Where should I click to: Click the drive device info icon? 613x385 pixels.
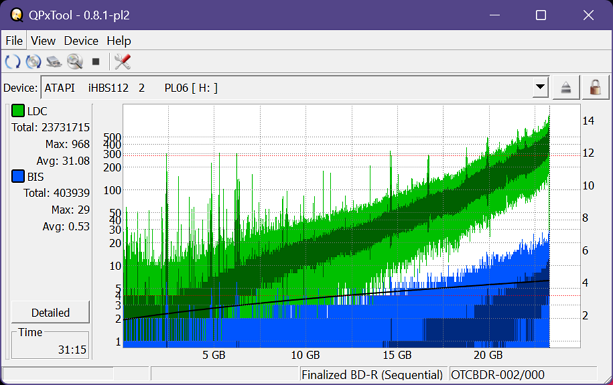[x=54, y=62]
